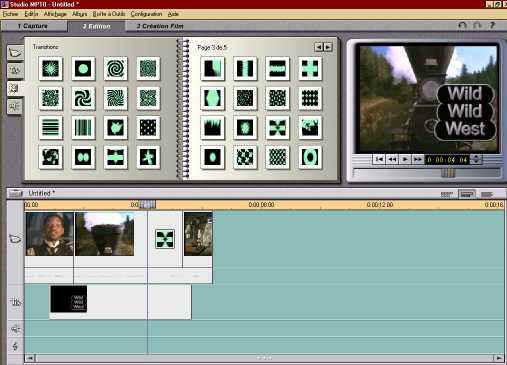Open the timeline toolbox icon beside Untitled

[x=15, y=193]
